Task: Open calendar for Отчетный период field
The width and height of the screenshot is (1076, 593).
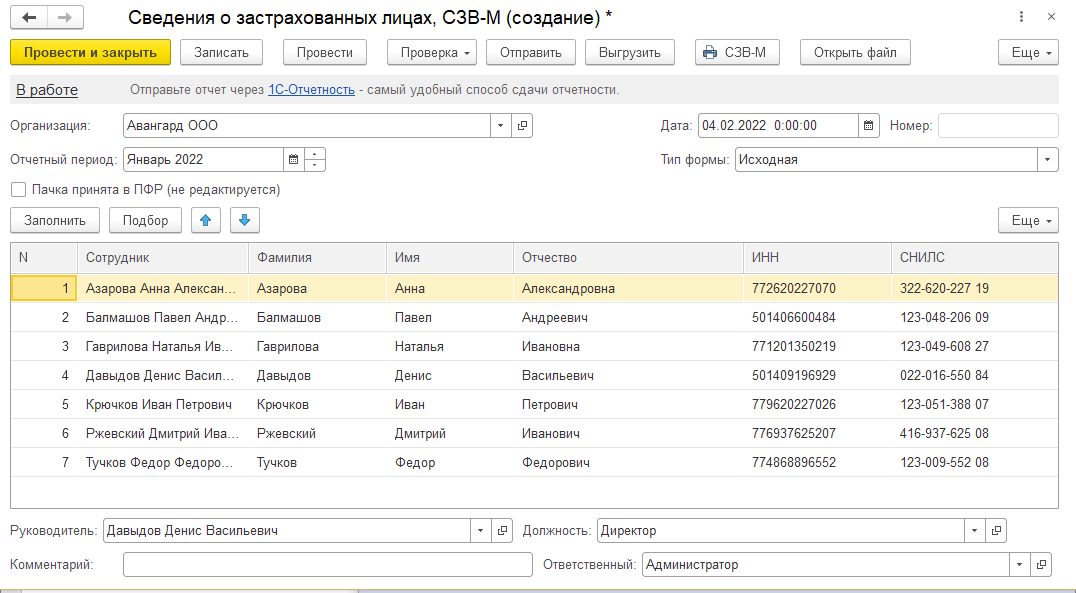Action: pyautogui.click(x=294, y=159)
